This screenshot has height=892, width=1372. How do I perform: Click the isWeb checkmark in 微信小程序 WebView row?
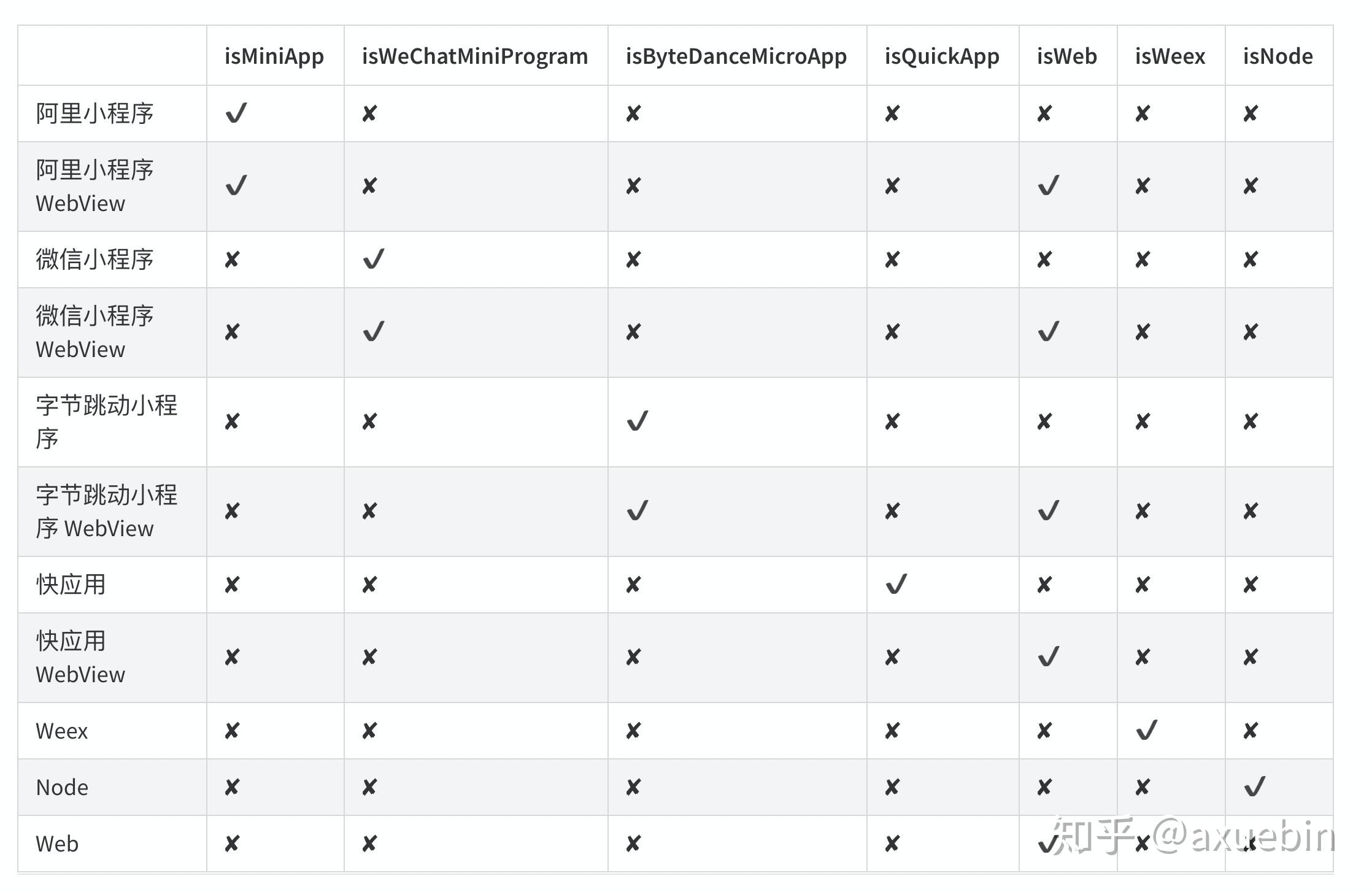point(1048,332)
